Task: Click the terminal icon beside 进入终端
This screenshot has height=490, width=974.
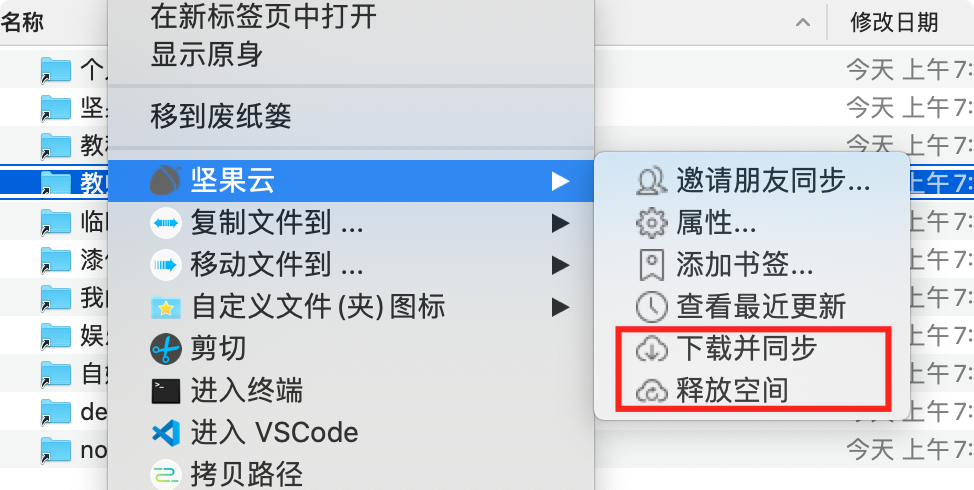Action: [166, 392]
